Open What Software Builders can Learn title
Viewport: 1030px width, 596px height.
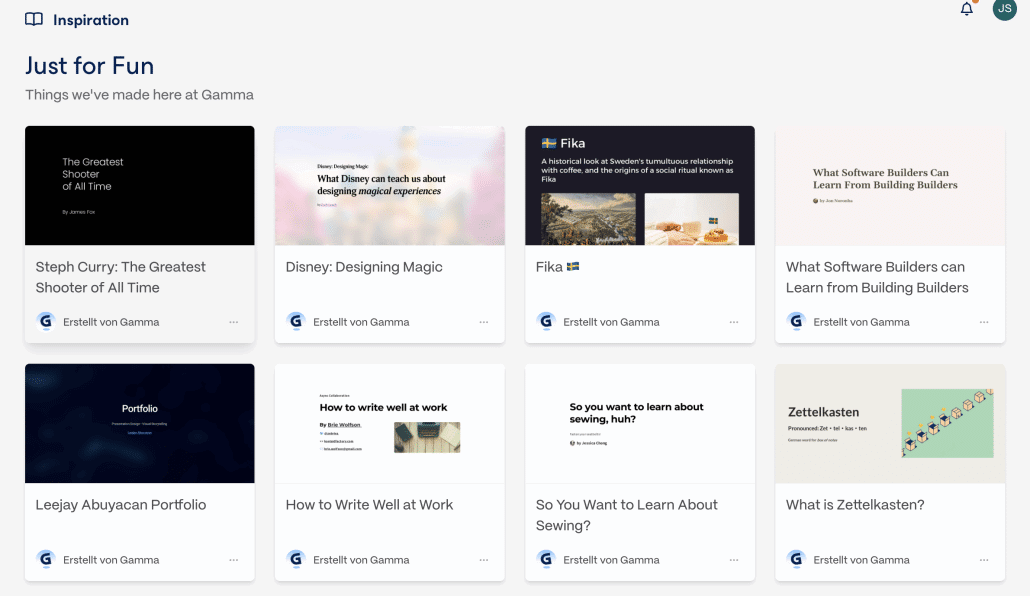[877, 277]
